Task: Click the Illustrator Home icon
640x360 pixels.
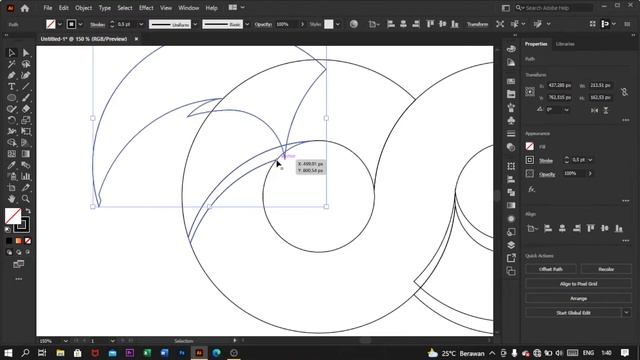Action: click(x=25, y=8)
